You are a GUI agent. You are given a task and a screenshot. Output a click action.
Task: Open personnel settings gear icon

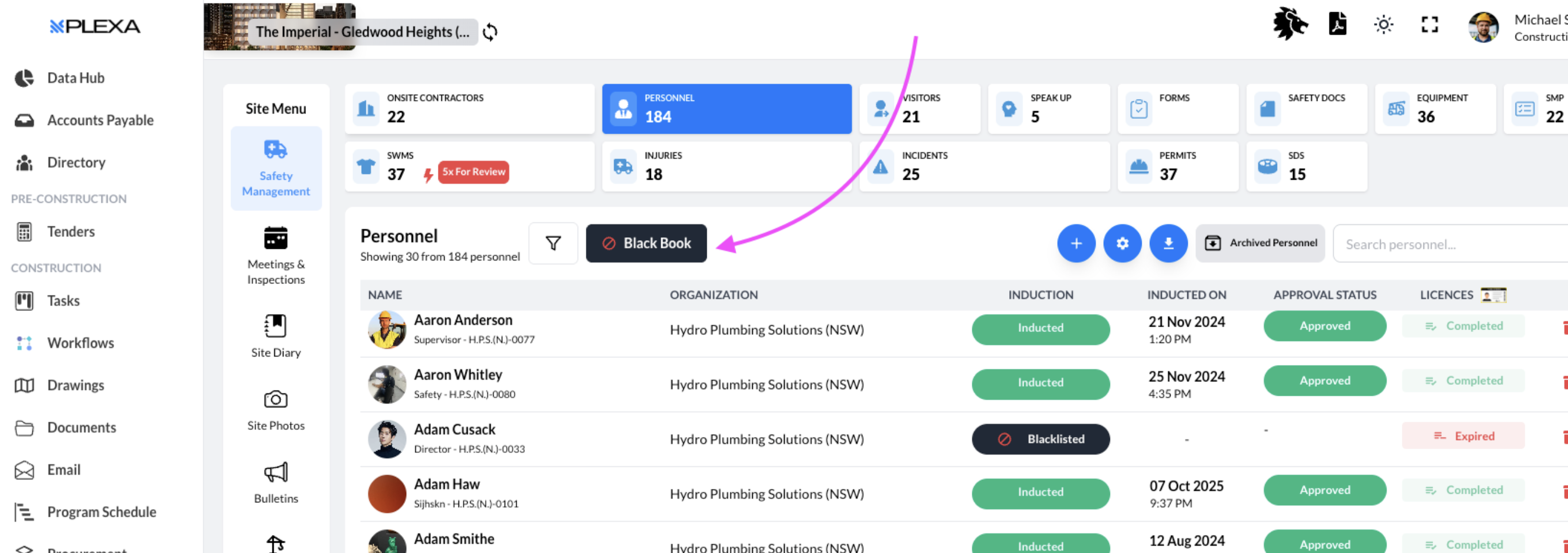coord(1122,243)
